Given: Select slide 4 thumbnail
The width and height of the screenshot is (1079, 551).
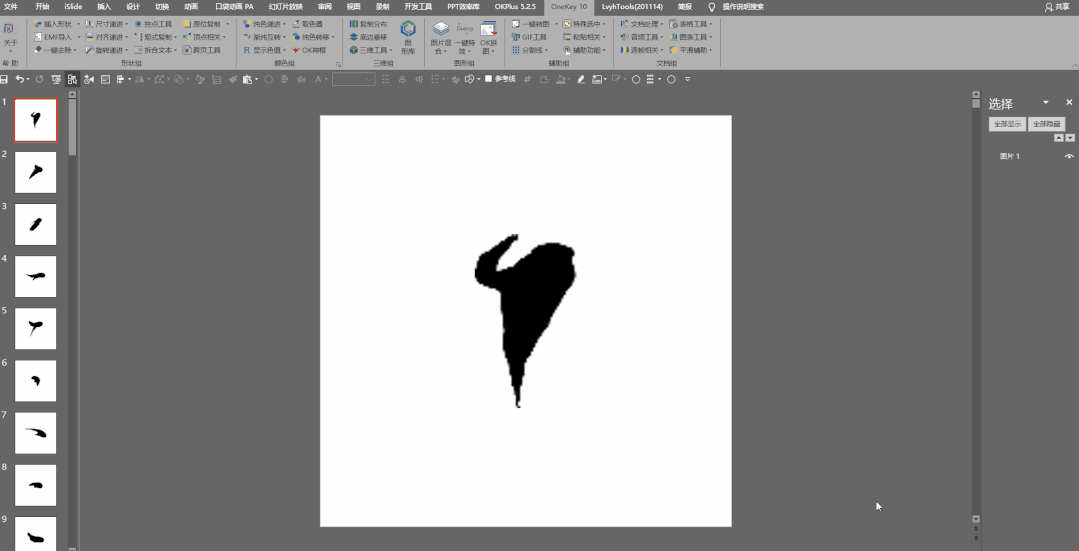Looking at the screenshot, I should pyautogui.click(x=36, y=277).
